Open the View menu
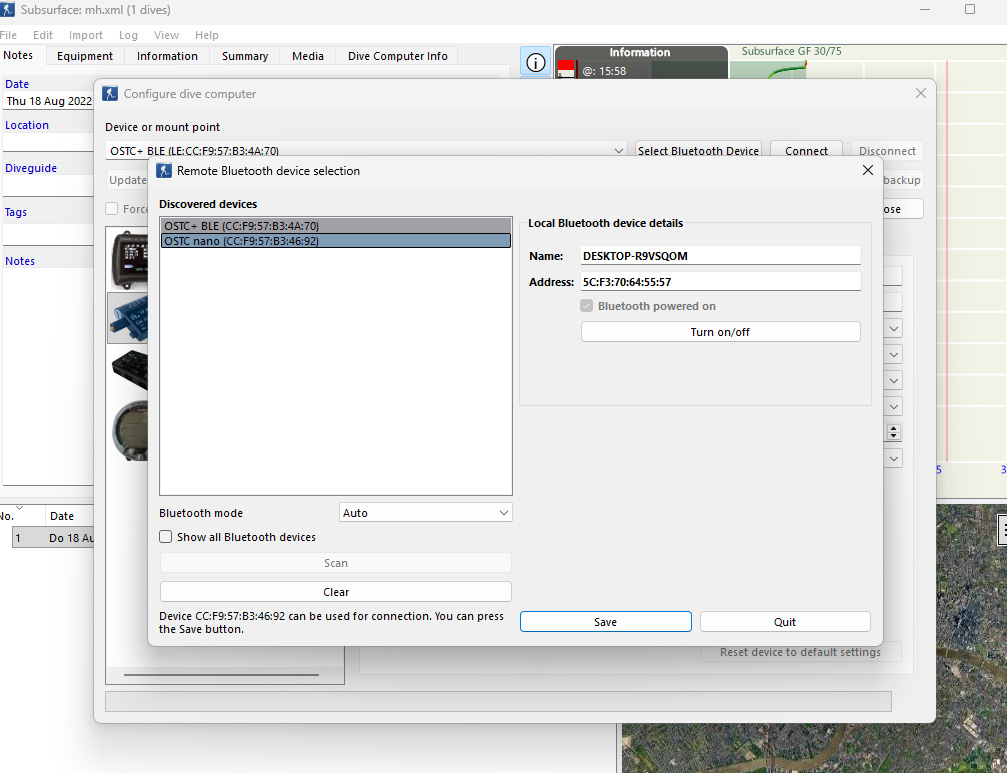The height and width of the screenshot is (773, 1007). [x=166, y=35]
